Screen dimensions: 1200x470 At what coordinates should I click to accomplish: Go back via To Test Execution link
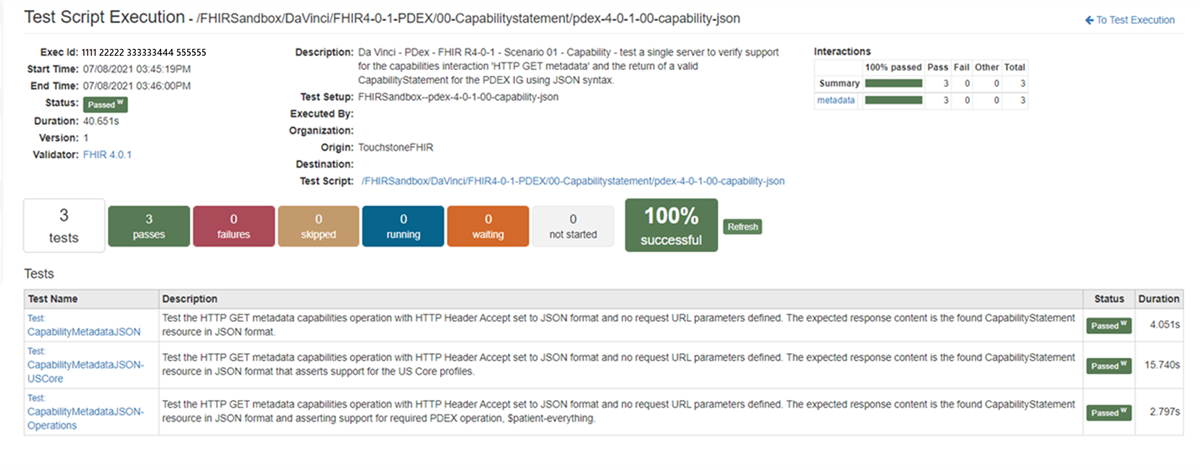[1130, 20]
